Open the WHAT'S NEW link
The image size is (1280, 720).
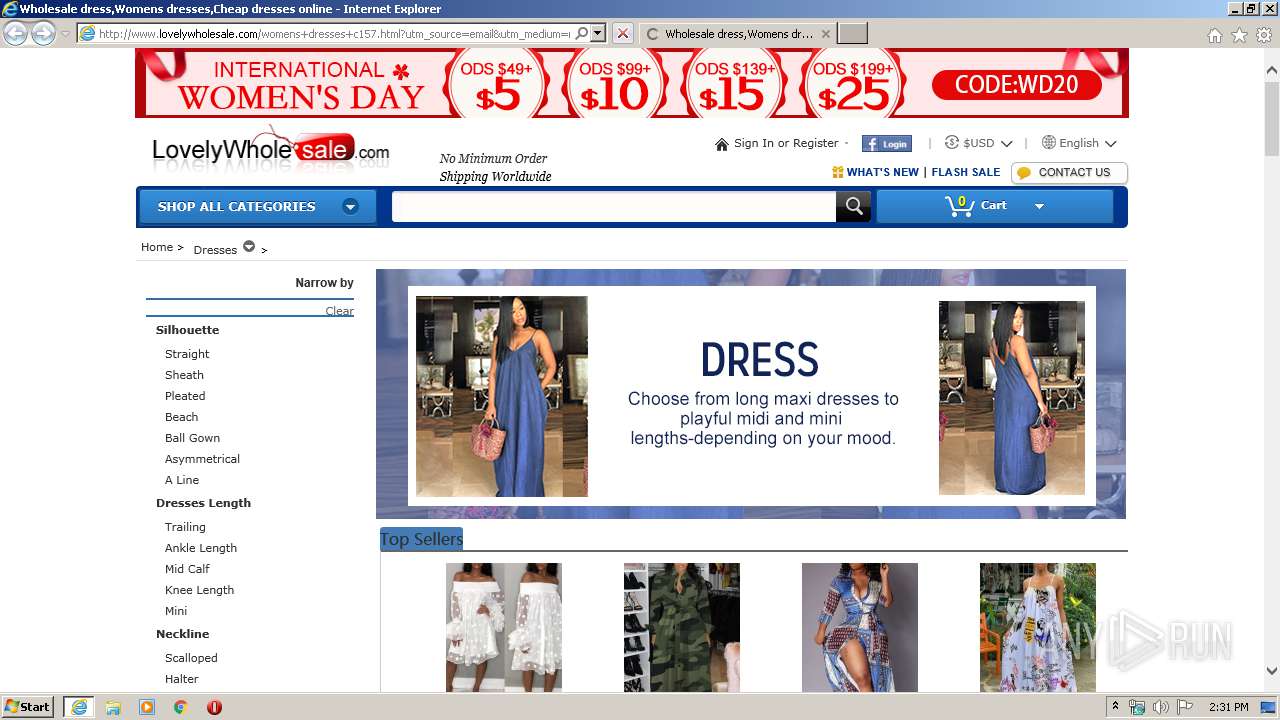pos(882,172)
